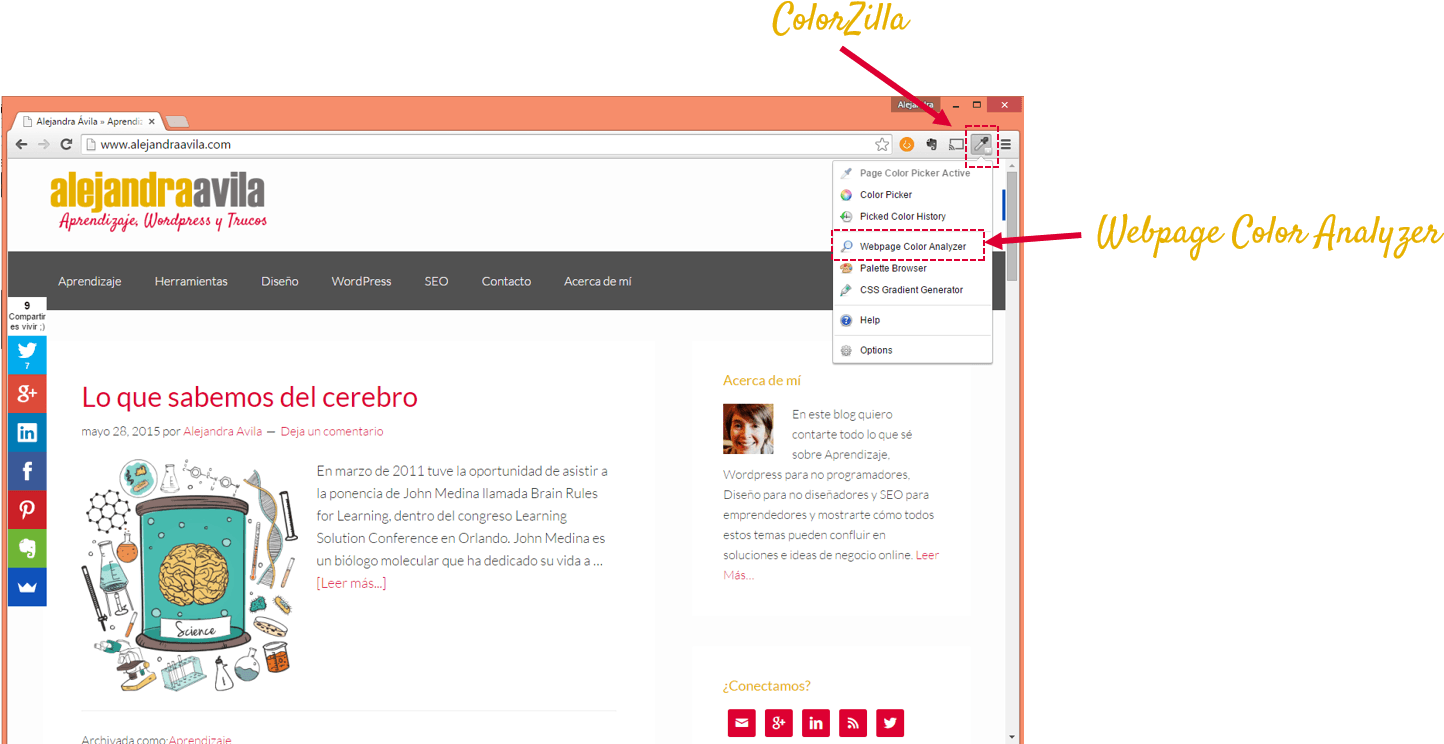Screen dimensions: 1444x744
Task: Click the scrollbar up arrow
Action: (x=1012, y=165)
